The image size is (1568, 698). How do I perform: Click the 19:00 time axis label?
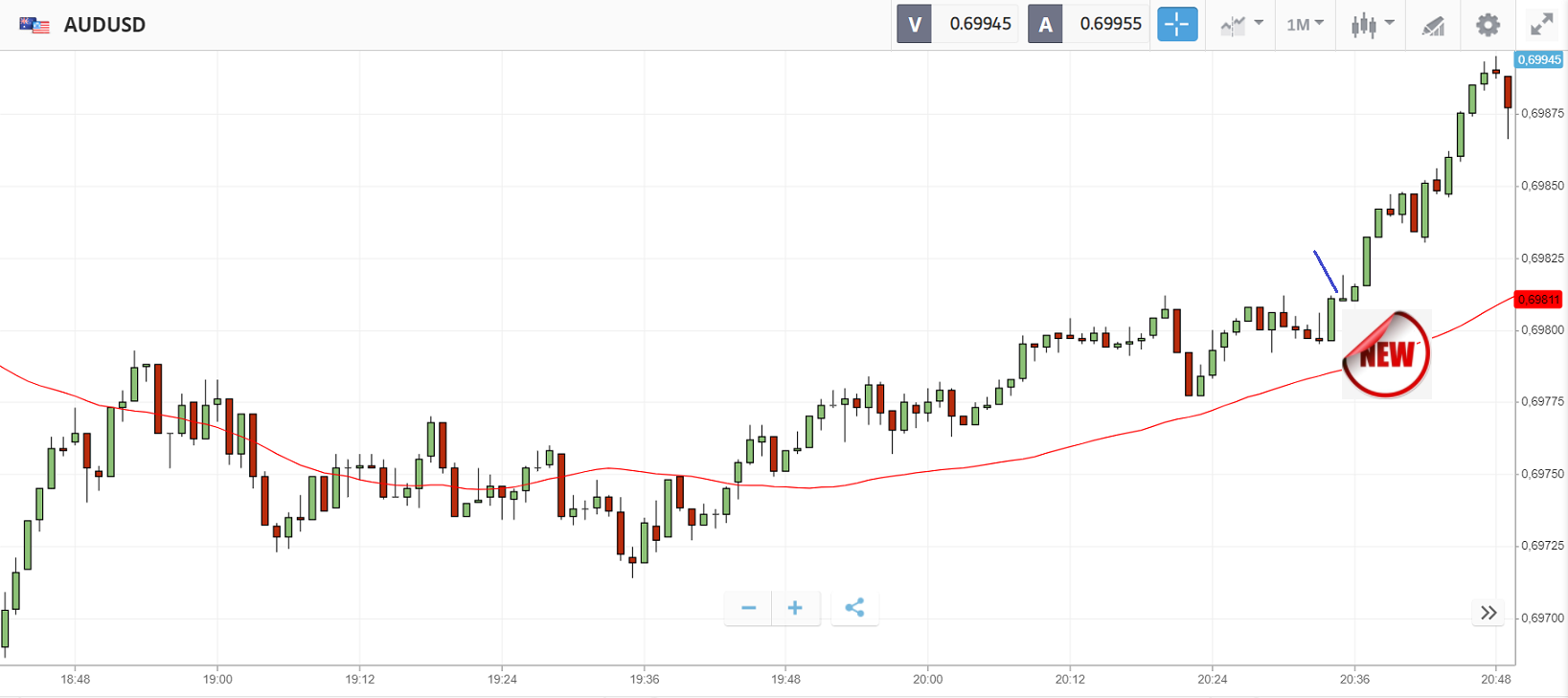(217, 680)
